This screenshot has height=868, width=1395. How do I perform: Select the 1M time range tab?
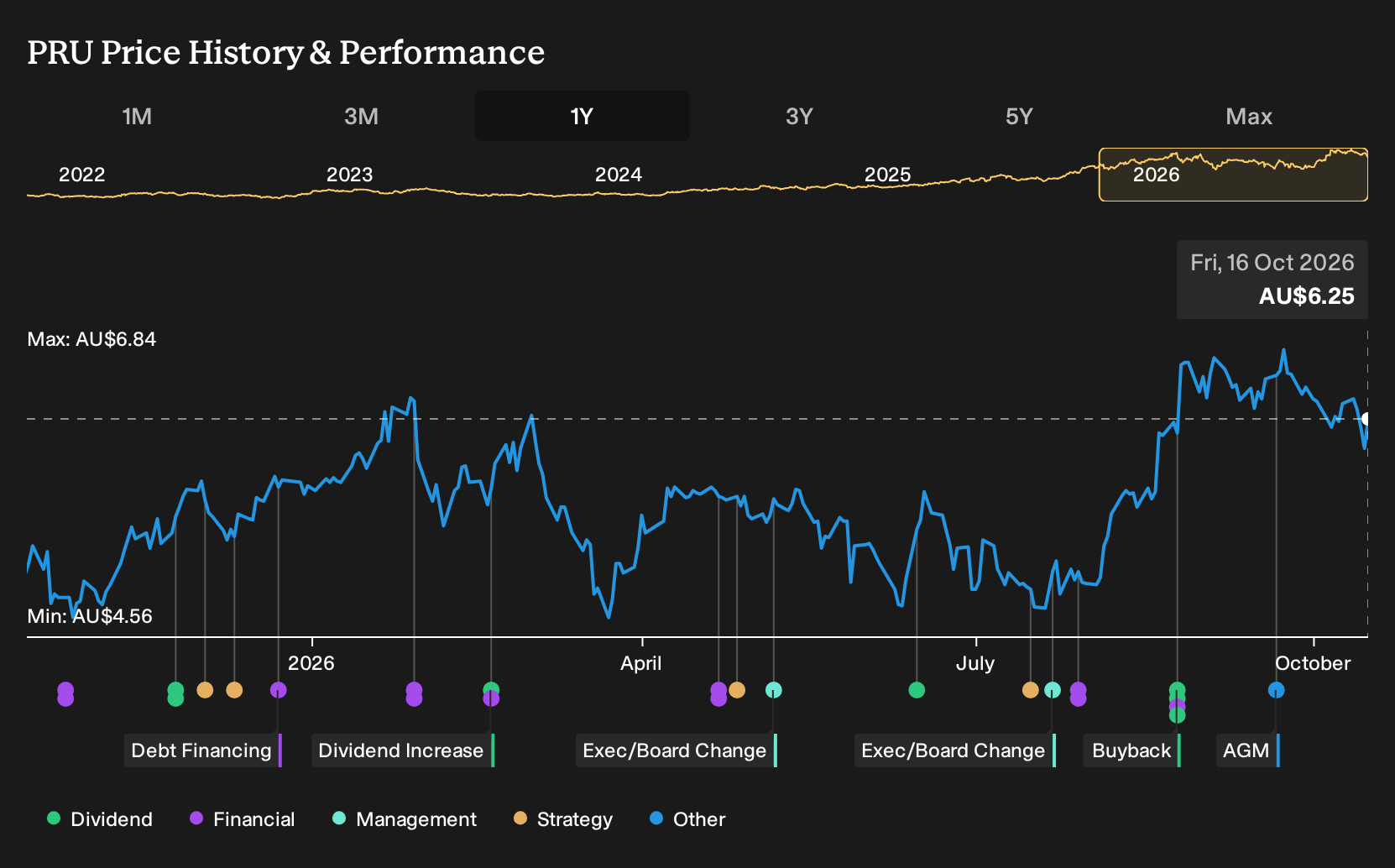(x=137, y=116)
